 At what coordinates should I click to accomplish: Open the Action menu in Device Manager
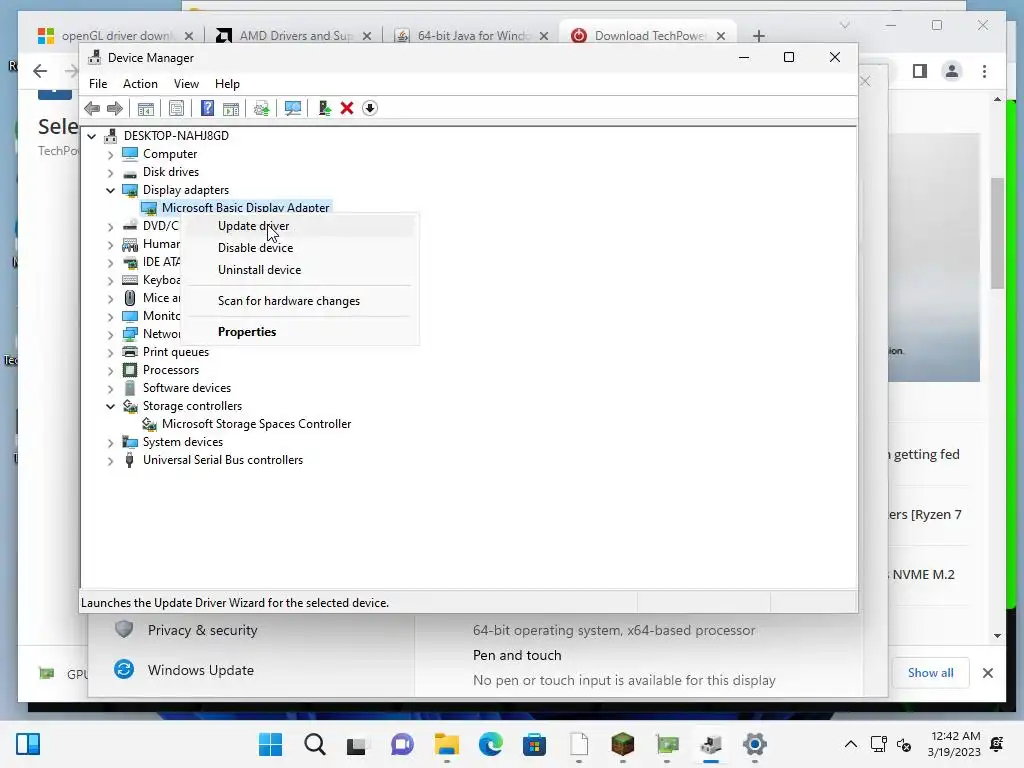click(140, 84)
